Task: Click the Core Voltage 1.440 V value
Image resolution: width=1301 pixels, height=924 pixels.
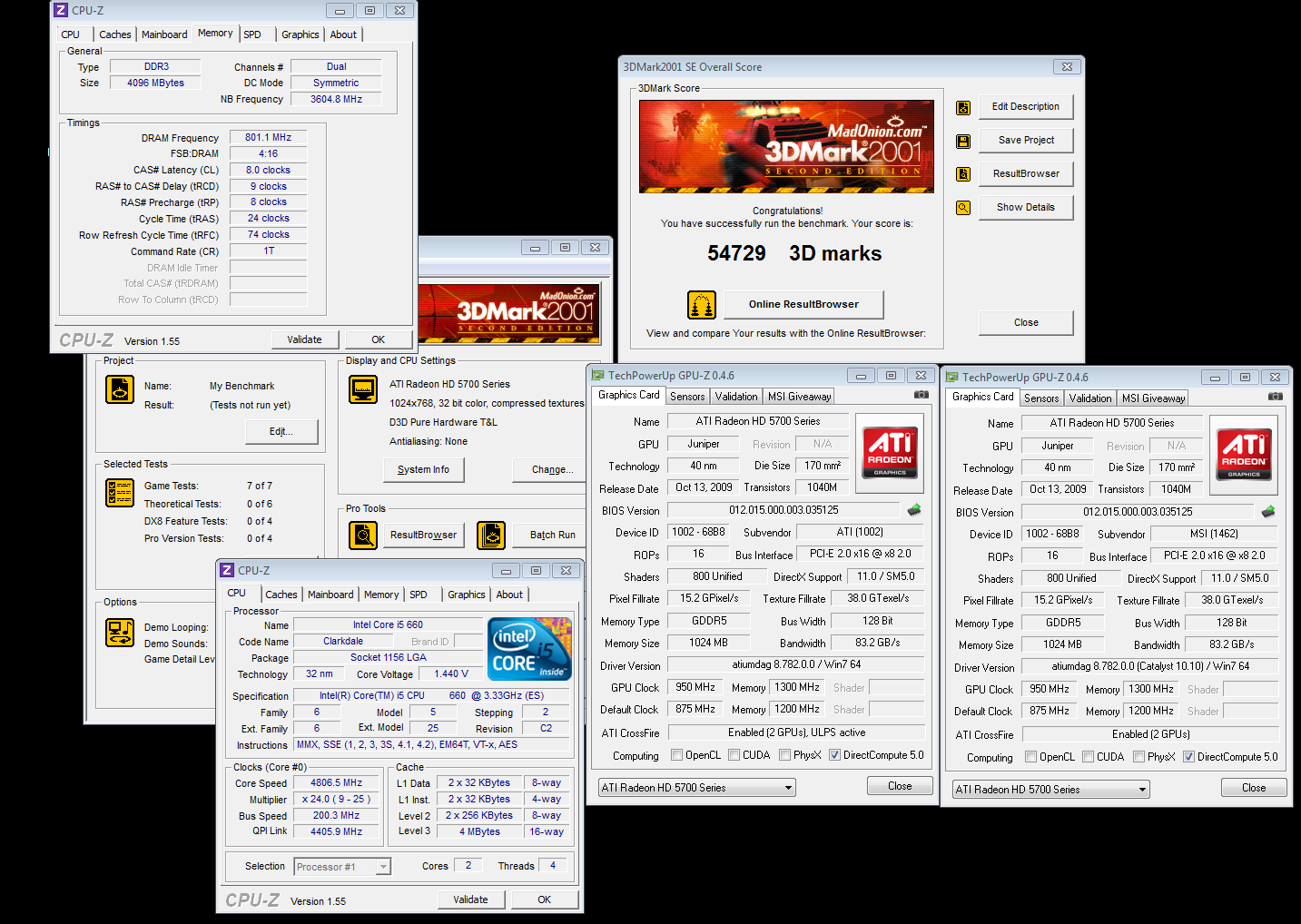Action: tap(451, 673)
